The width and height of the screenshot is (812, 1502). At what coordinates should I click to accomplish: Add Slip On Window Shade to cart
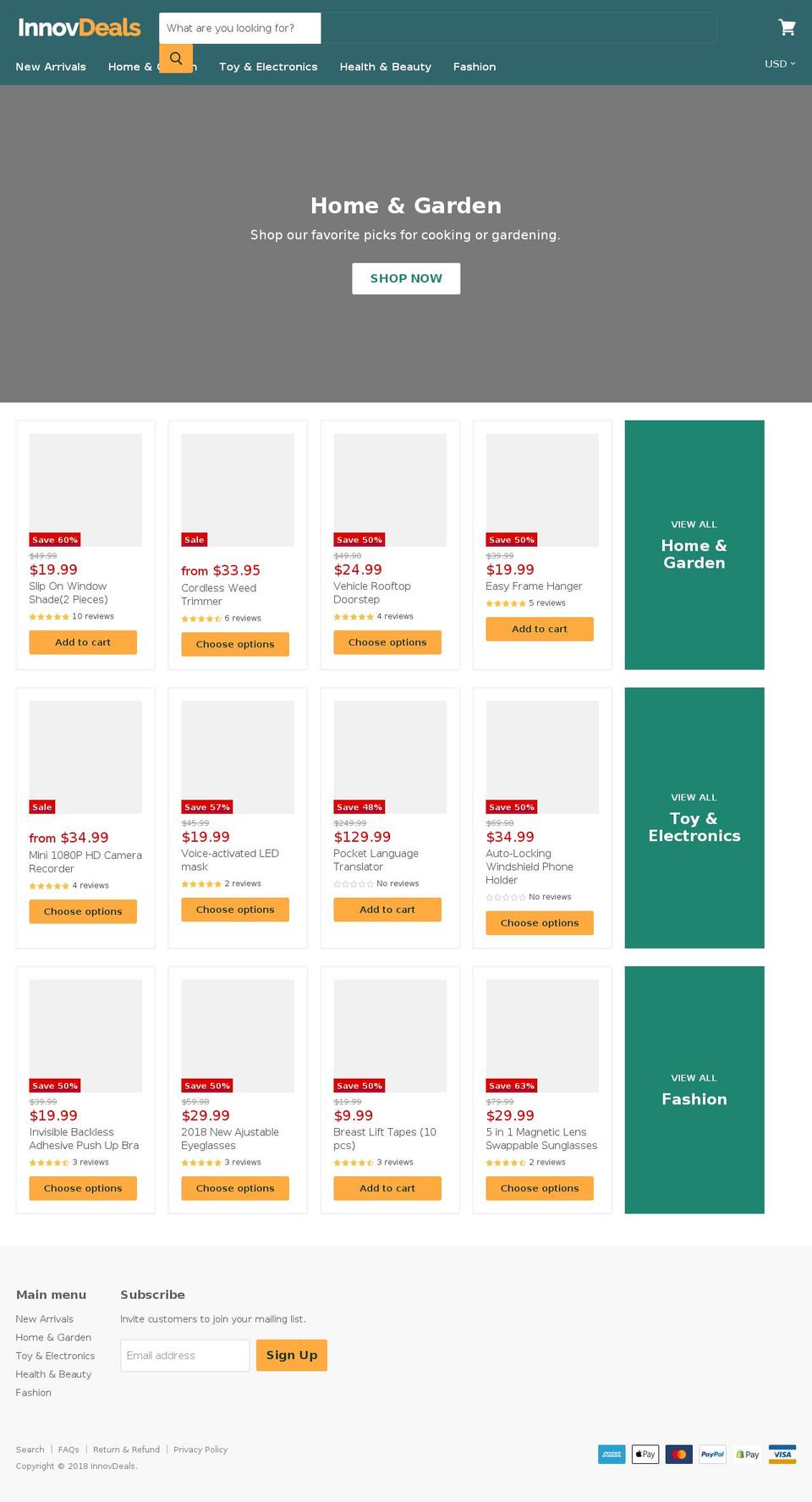[83, 642]
